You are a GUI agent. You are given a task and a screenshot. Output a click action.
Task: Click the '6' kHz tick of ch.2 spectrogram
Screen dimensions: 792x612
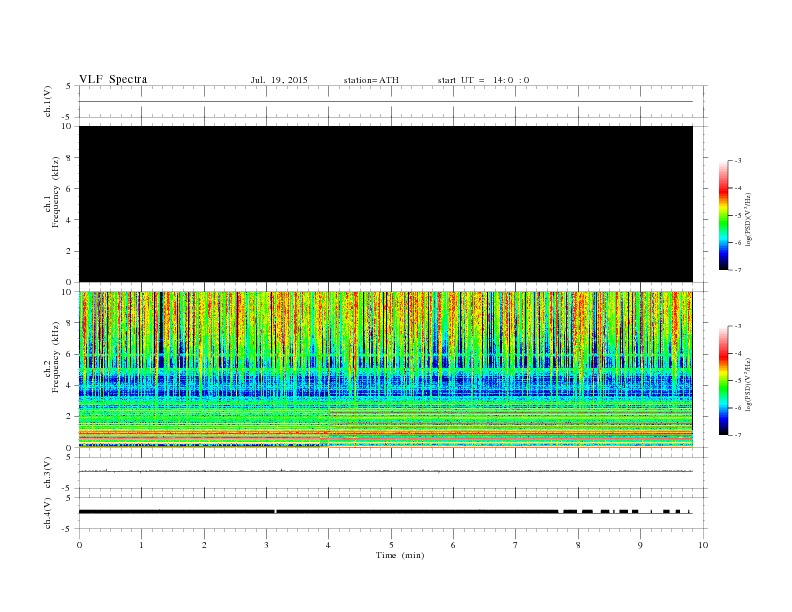(x=70, y=354)
